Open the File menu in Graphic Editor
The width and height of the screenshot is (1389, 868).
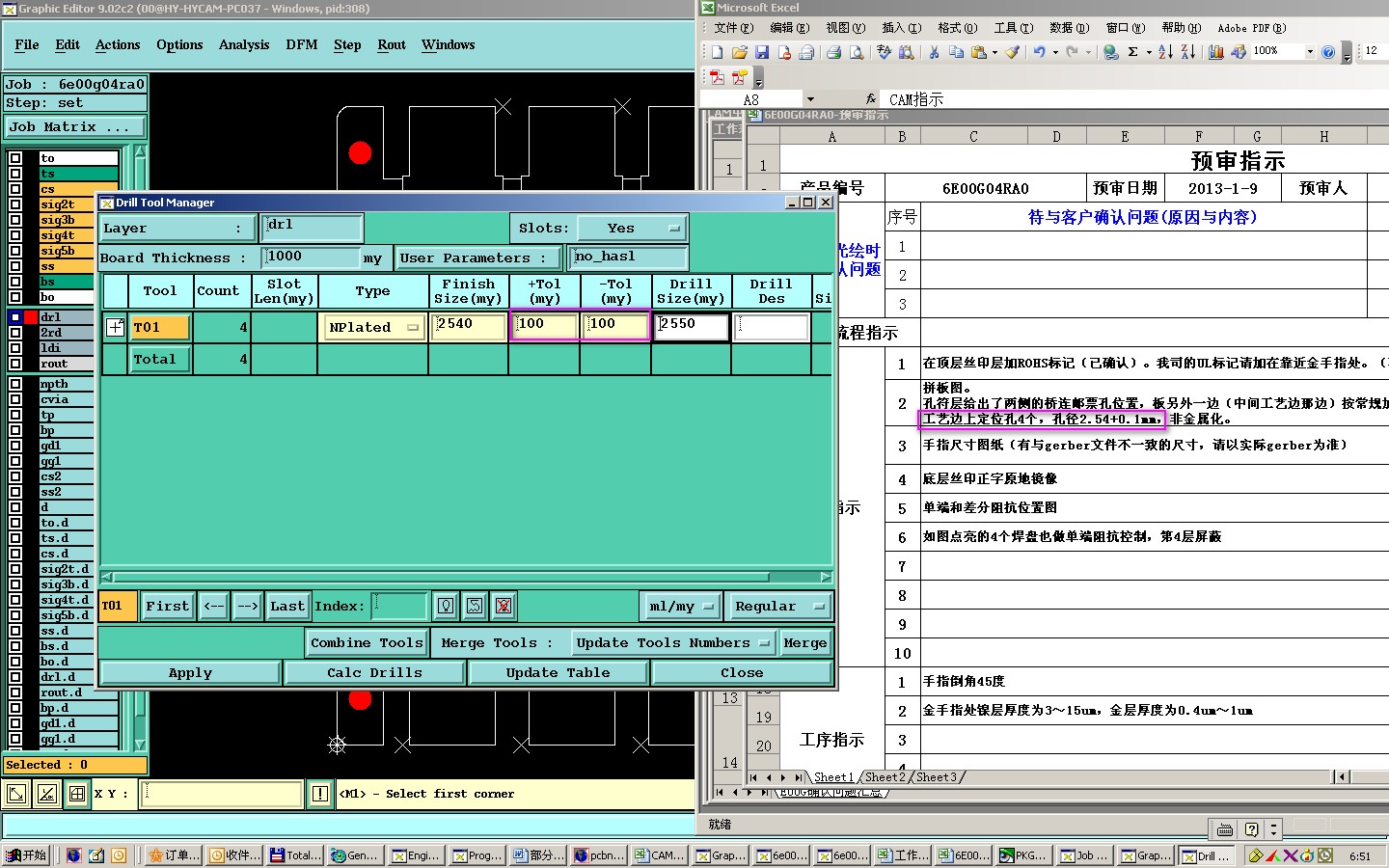point(27,44)
